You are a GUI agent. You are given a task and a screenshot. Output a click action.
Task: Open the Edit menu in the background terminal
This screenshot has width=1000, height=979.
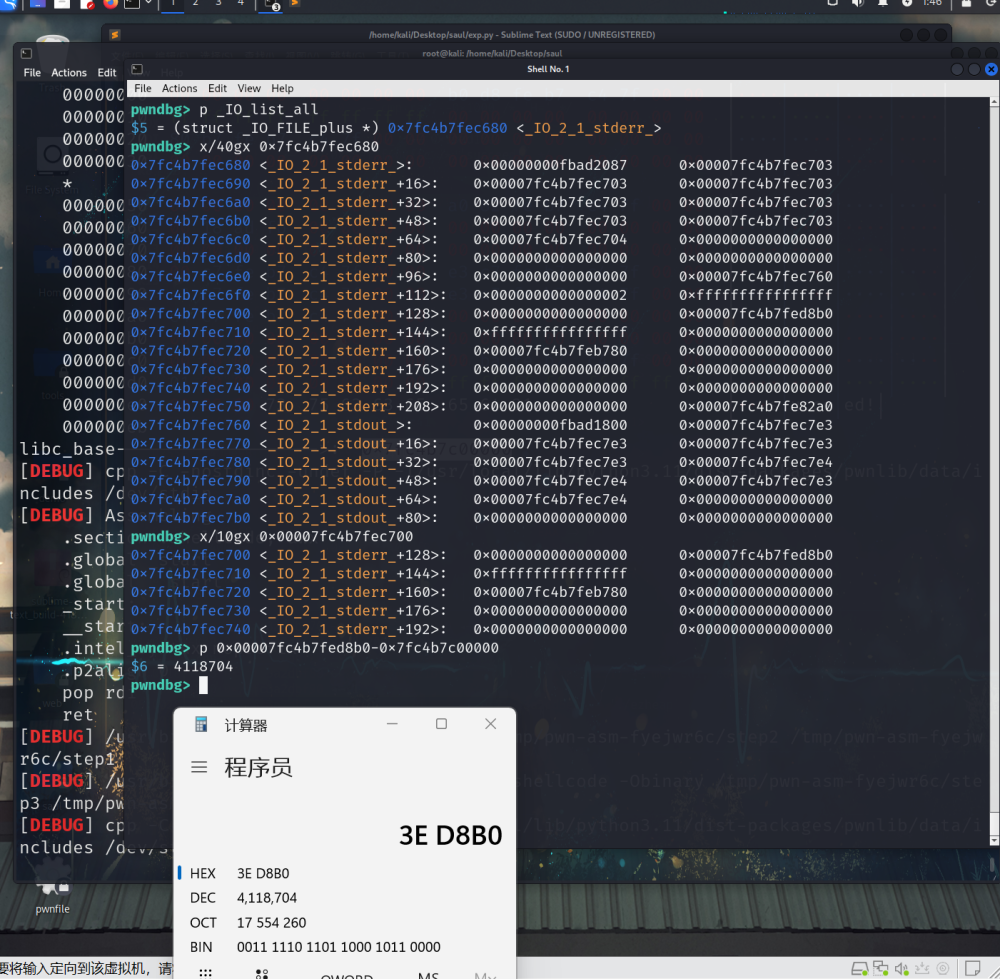[107, 73]
